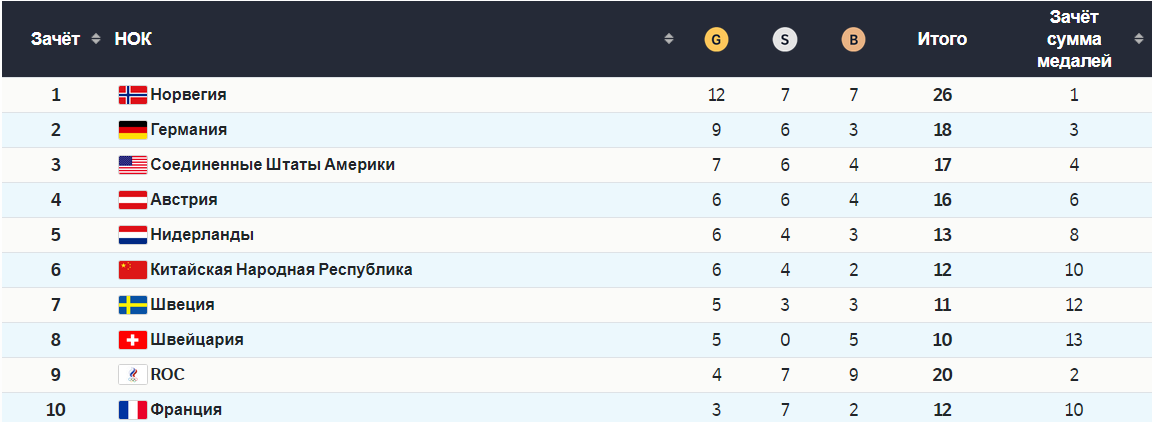The width and height of the screenshot is (1152, 422).
Task: Open the Норвегия country link
Action: click(x=188, y=95)
